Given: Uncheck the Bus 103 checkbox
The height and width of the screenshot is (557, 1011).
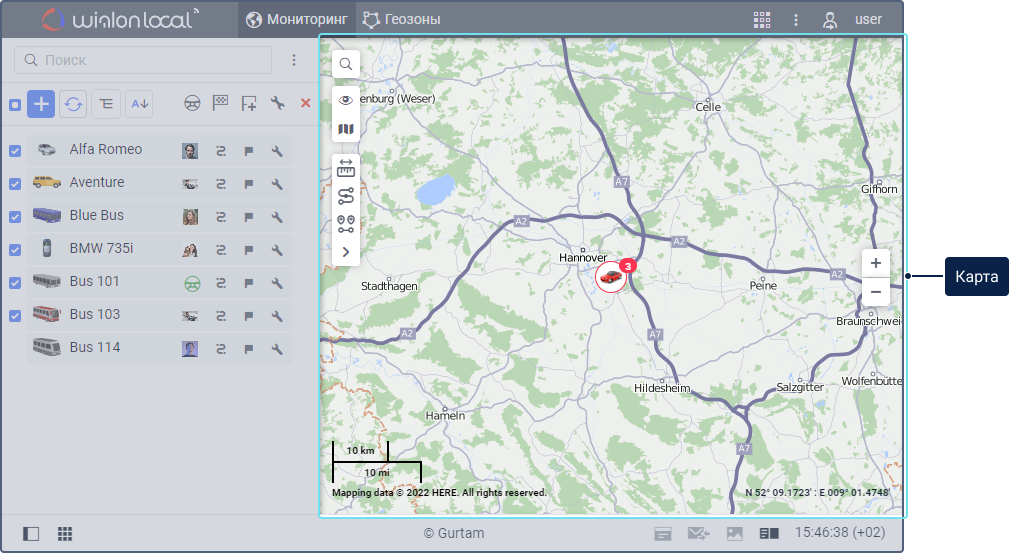Looking at the screenshot, I should coord(15,316).
